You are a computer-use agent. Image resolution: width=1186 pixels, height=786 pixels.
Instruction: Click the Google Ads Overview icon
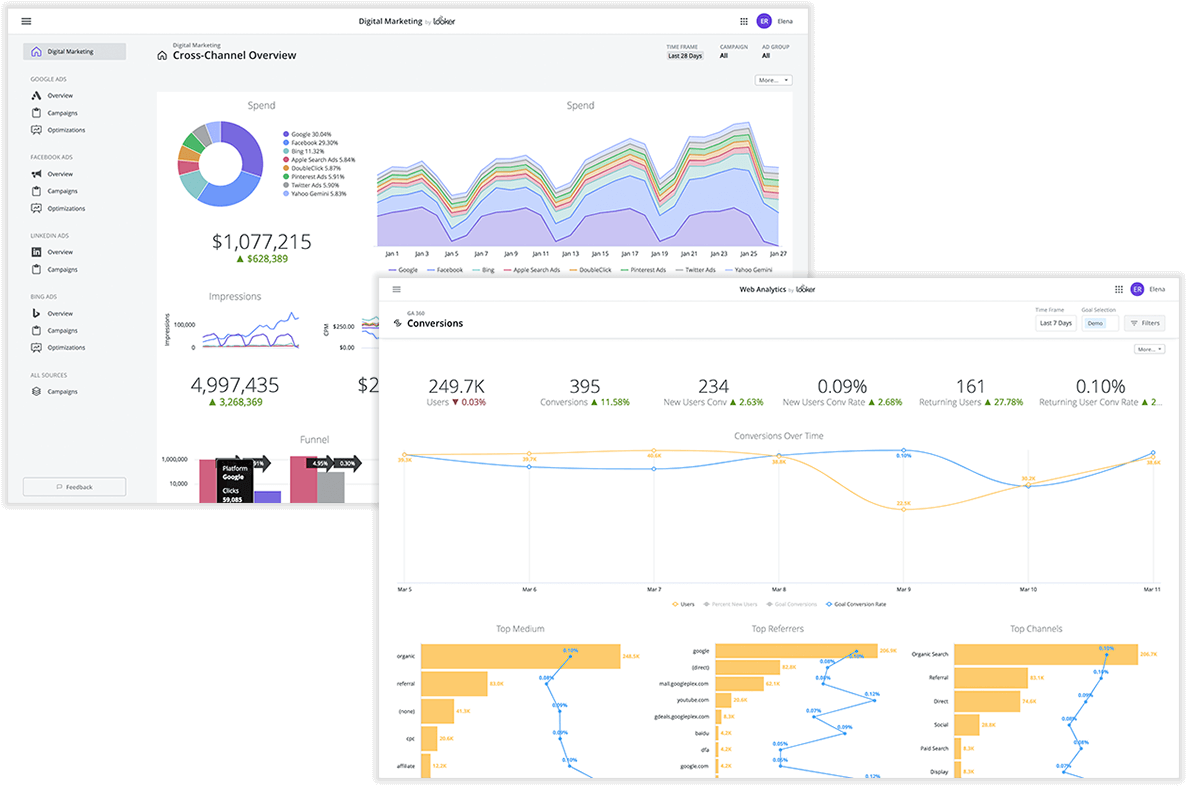[37, 95]
